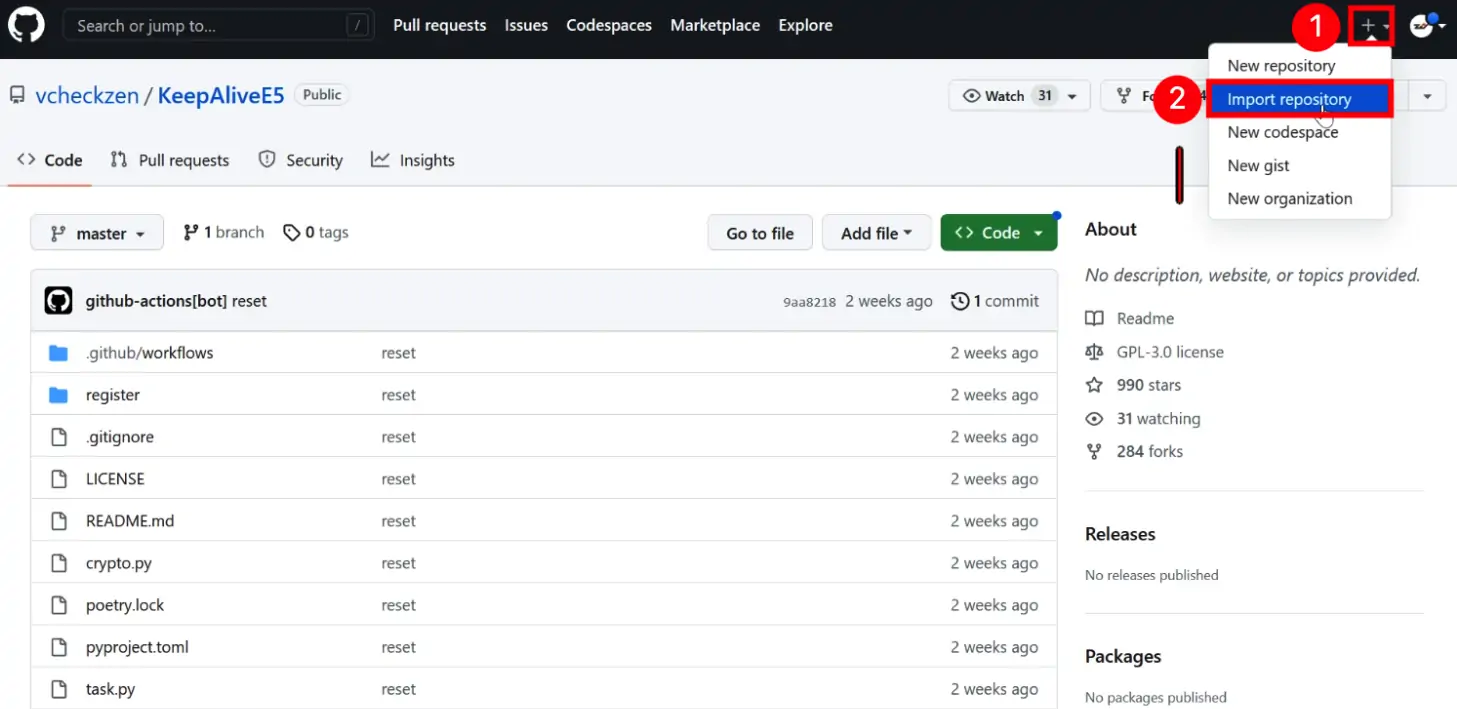Screen dimensions: 1457x709
Task: Click the register folder icon
Action: point(59,395)
